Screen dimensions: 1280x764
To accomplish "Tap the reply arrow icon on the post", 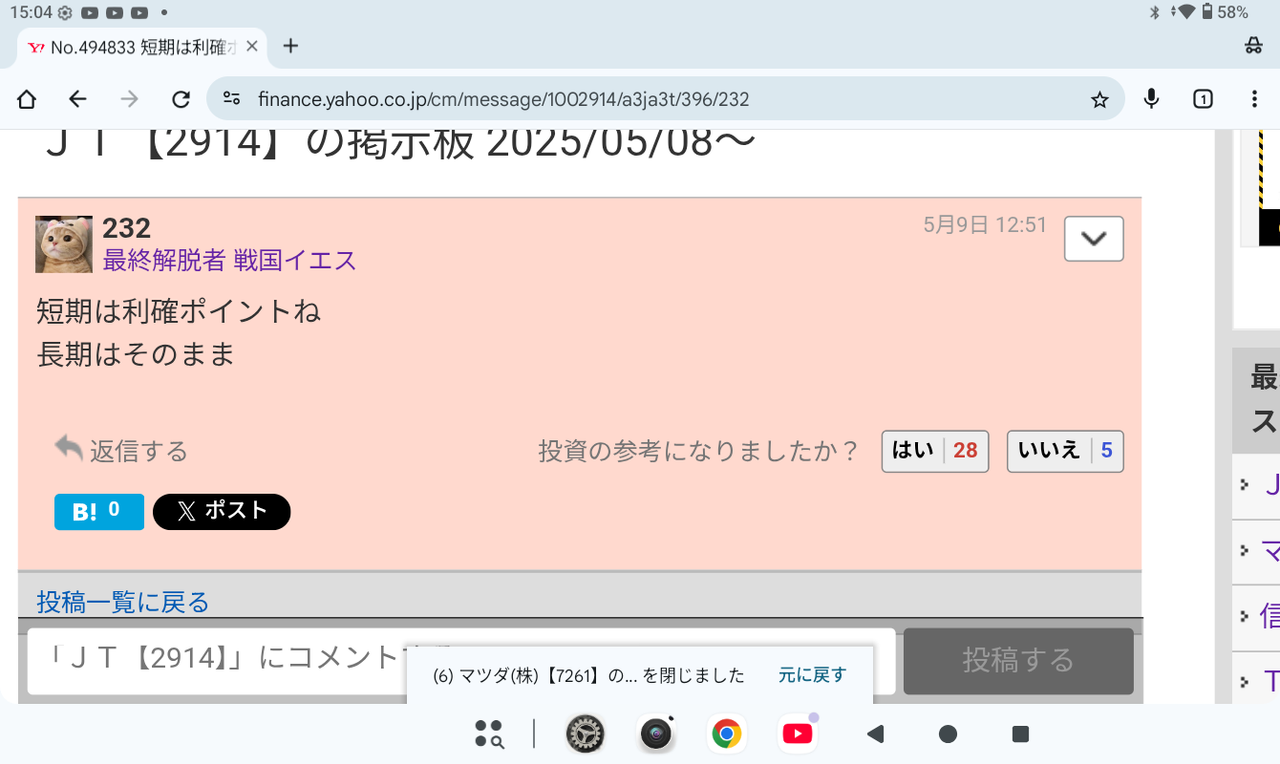I will [x=68, y=447].
